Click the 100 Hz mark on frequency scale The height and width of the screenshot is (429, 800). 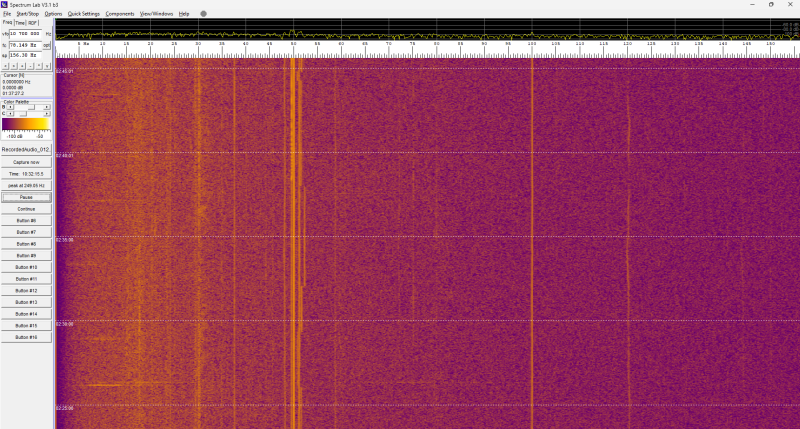pos(532,44)
